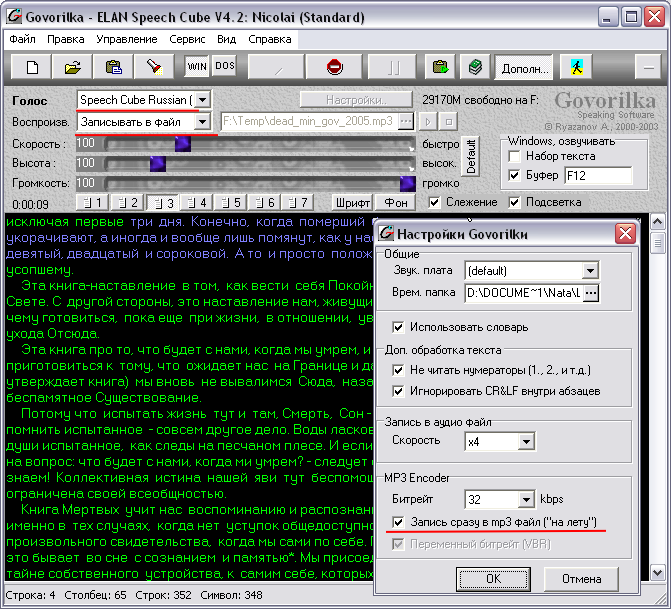The width and height of the screenshot is (671, 609).
Task: Switch to DOS encoding
Action: [225, 66]
